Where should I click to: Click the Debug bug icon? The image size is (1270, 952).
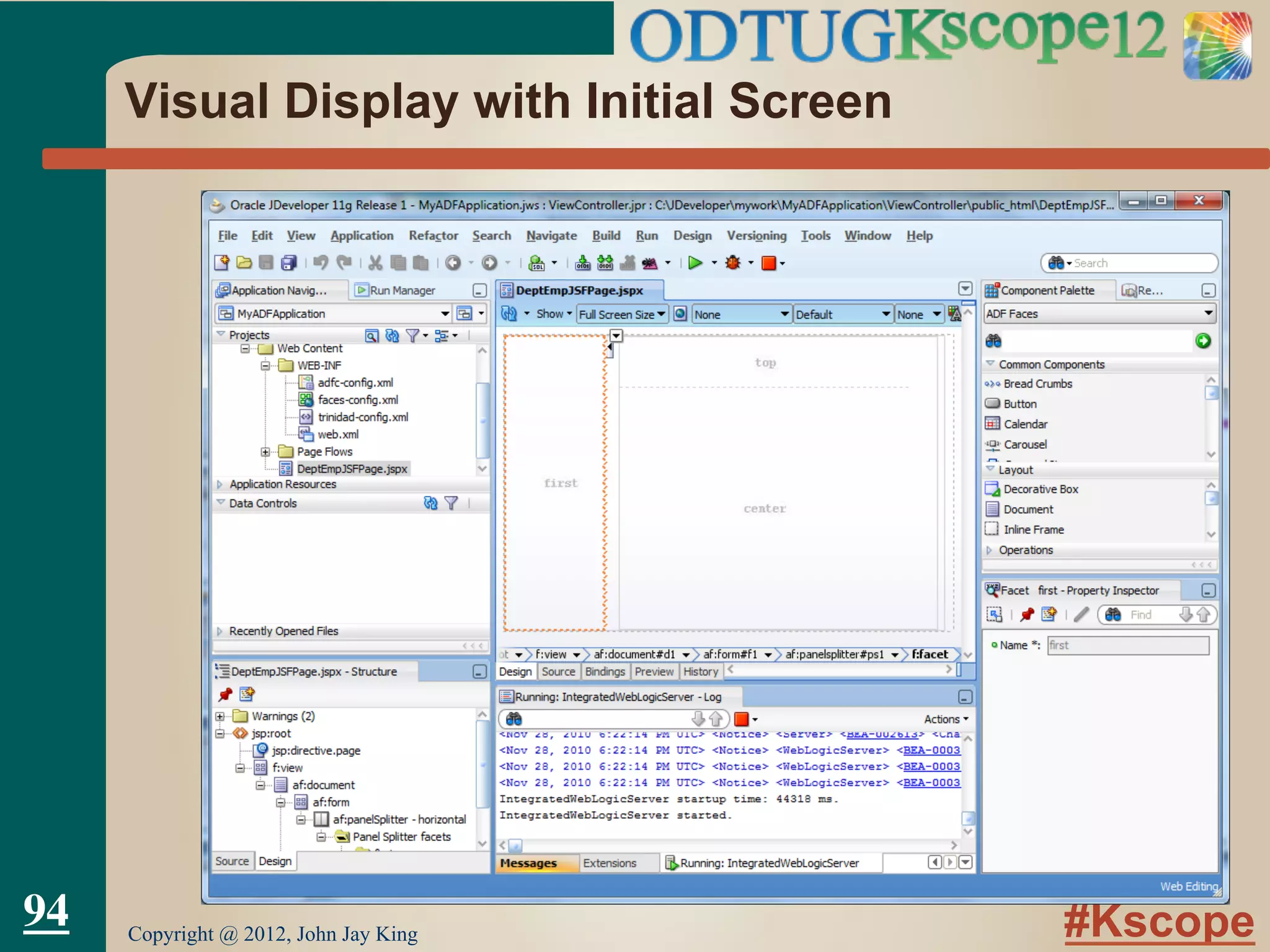tap(733, 263)
